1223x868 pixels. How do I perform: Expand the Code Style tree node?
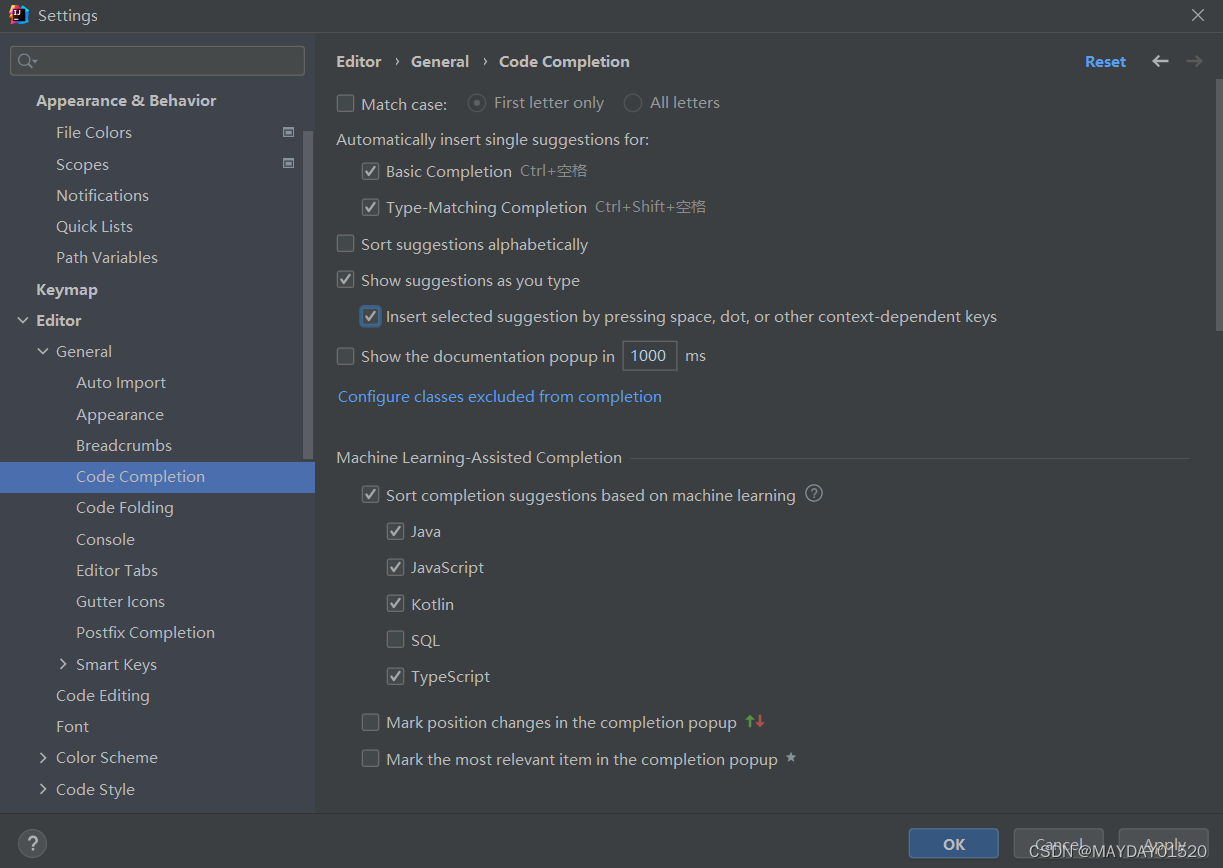(x=43, y=789)
